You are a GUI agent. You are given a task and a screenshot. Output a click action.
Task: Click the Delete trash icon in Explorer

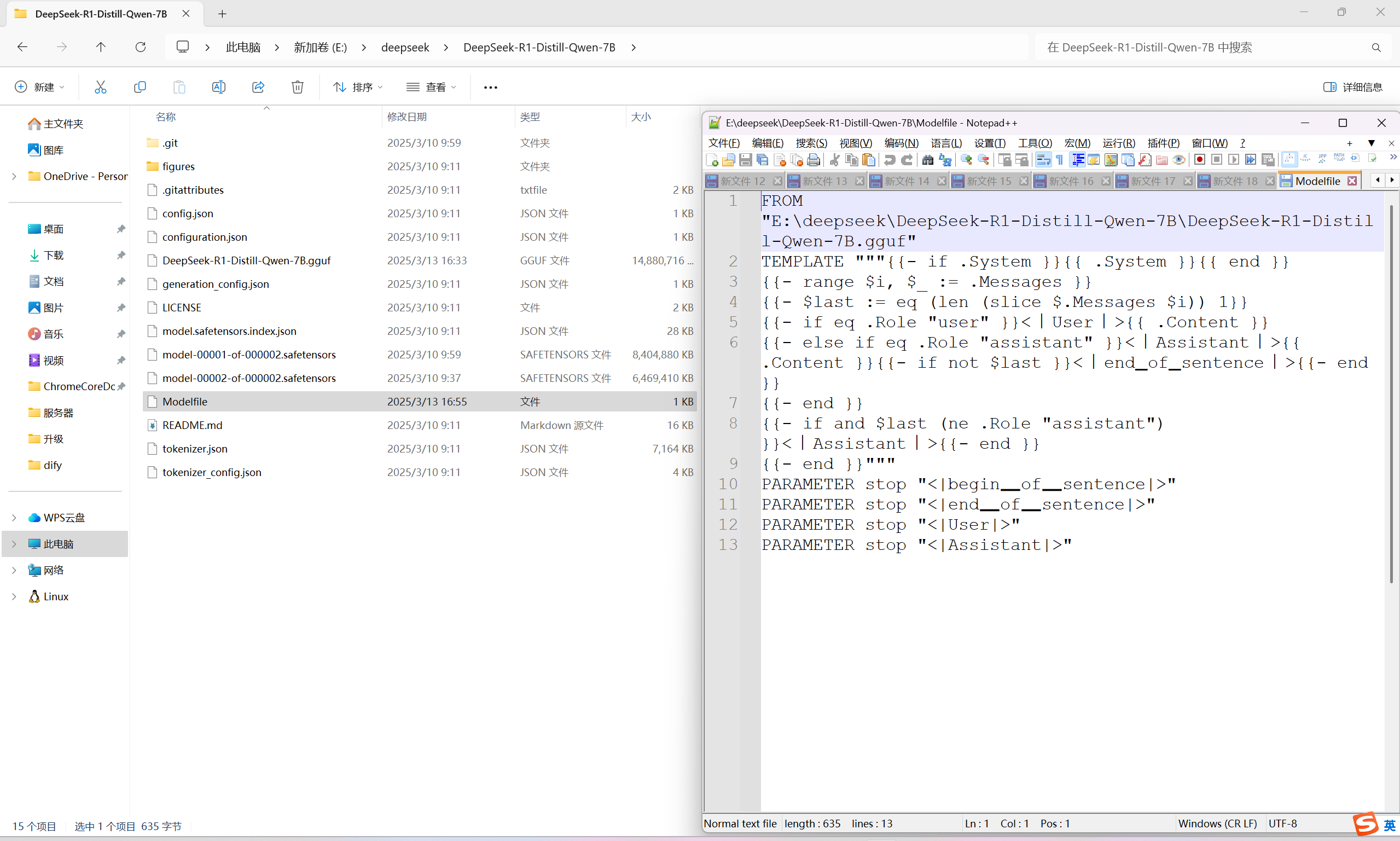point(298,86)
